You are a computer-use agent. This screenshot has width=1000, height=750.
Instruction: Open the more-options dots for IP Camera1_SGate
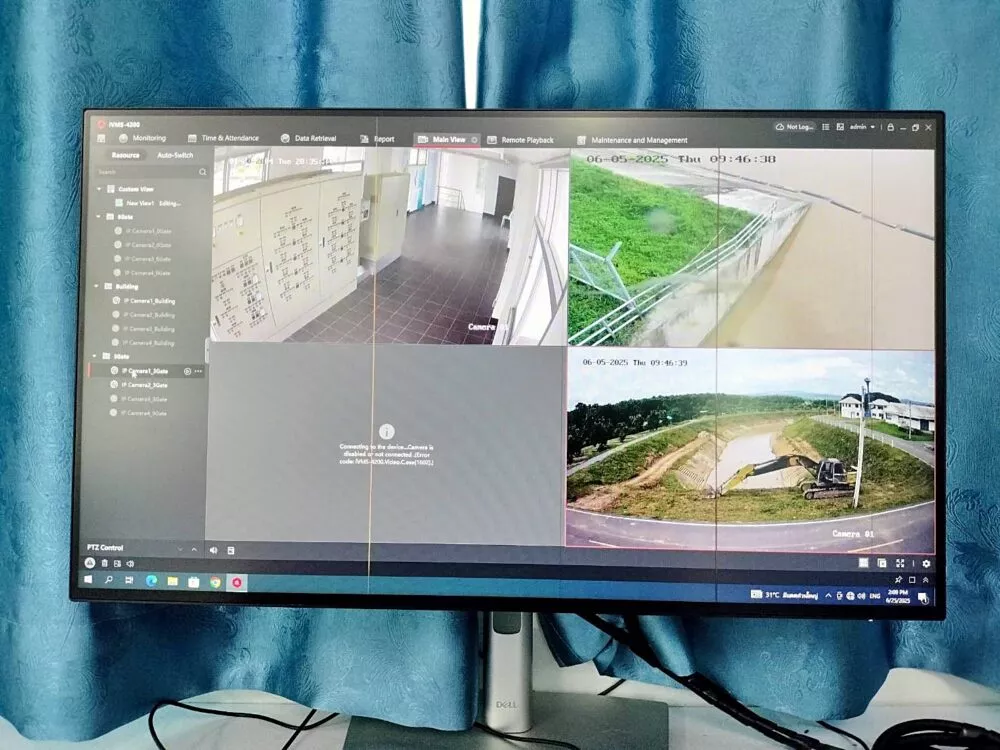tap(198, 371)
